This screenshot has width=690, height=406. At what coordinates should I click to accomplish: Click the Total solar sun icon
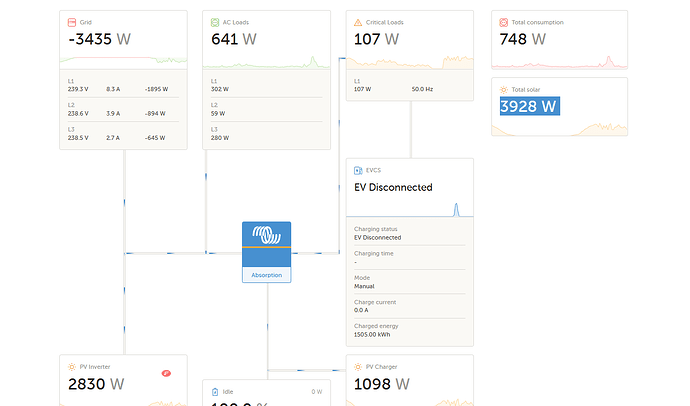click(x=504, y=90)
